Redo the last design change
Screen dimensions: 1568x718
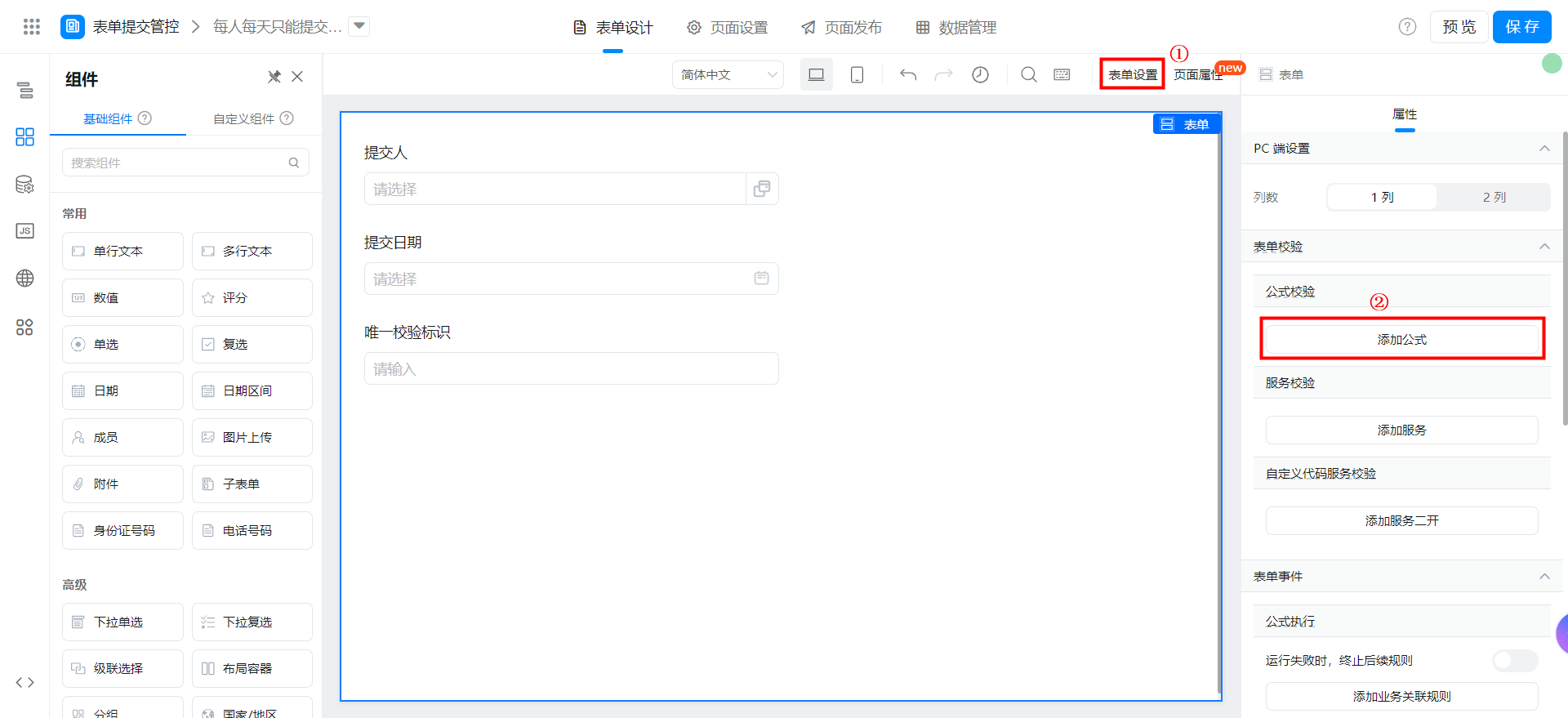(943, 74)
